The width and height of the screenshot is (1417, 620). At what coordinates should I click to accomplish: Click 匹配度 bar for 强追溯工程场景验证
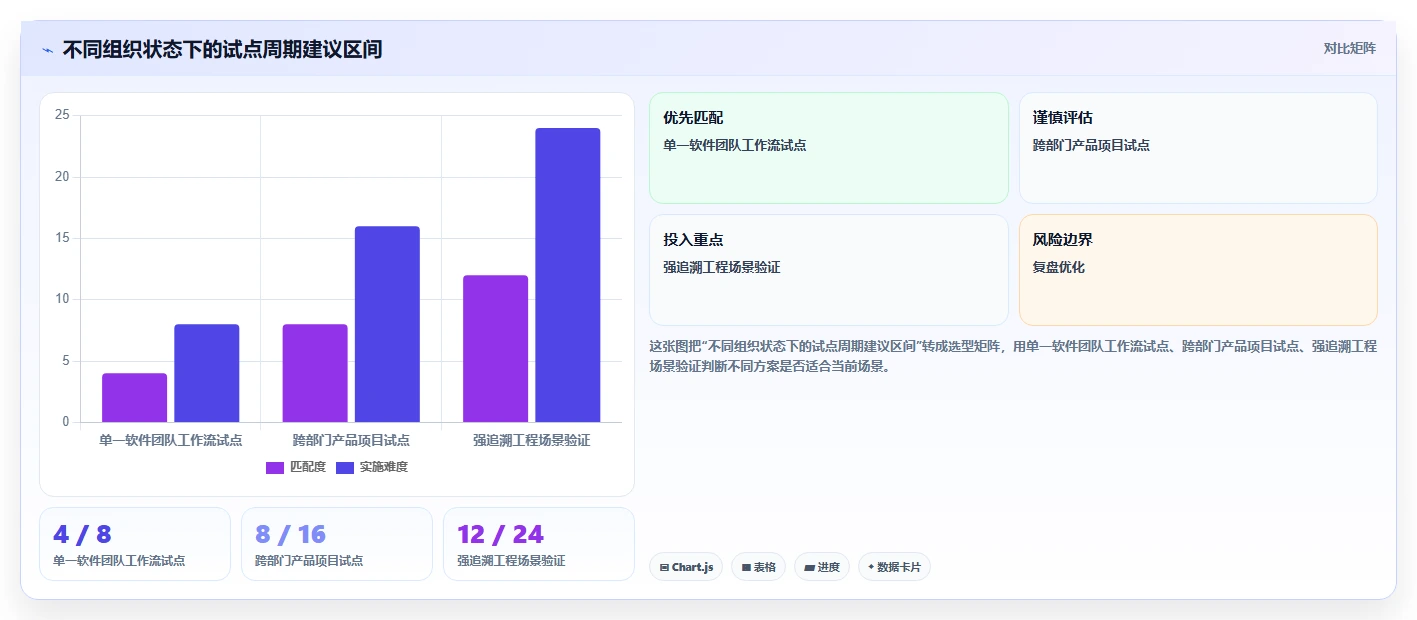[x=495, y=349]
